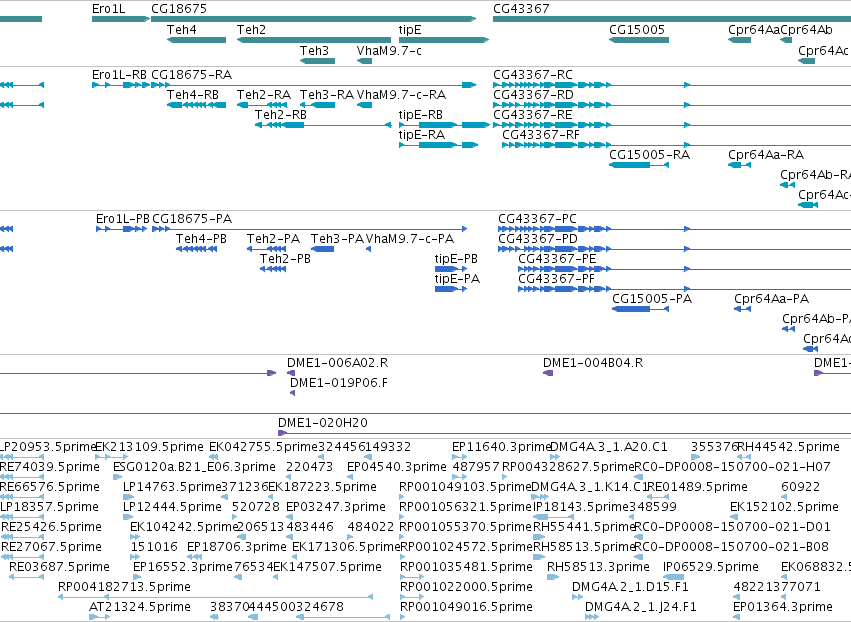This screenshot has height=622, width=851.
Task: Click the CG43367-RD transcript label
Action: pyautogui.click(x=533, y=95)
